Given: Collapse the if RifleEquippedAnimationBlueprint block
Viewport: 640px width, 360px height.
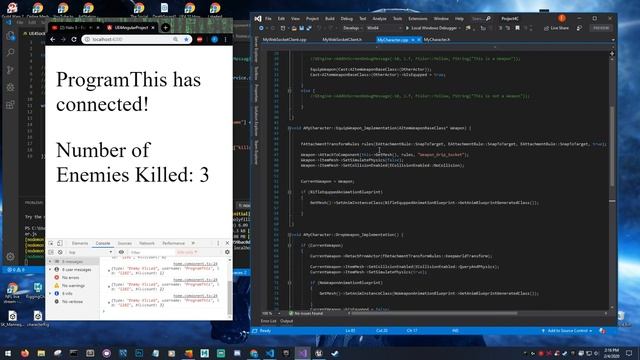Looking at the screenshot, I should point(289,192).
